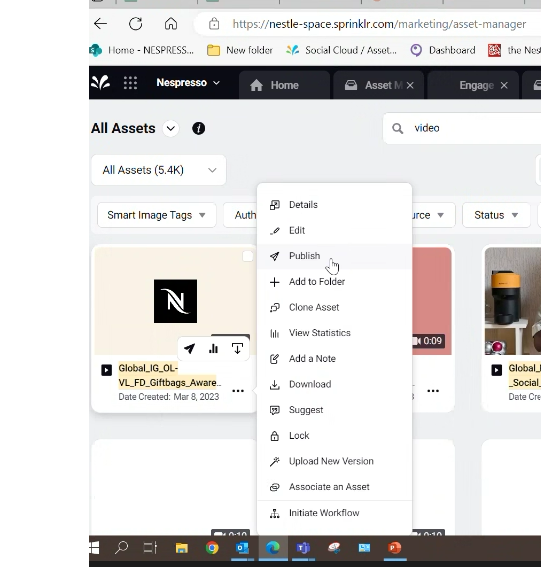Open the Dashboard bookmark

coord(443,50)
